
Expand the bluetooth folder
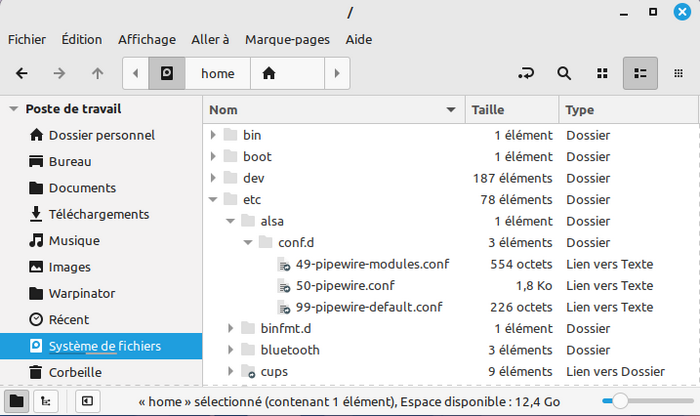[231, 350]
